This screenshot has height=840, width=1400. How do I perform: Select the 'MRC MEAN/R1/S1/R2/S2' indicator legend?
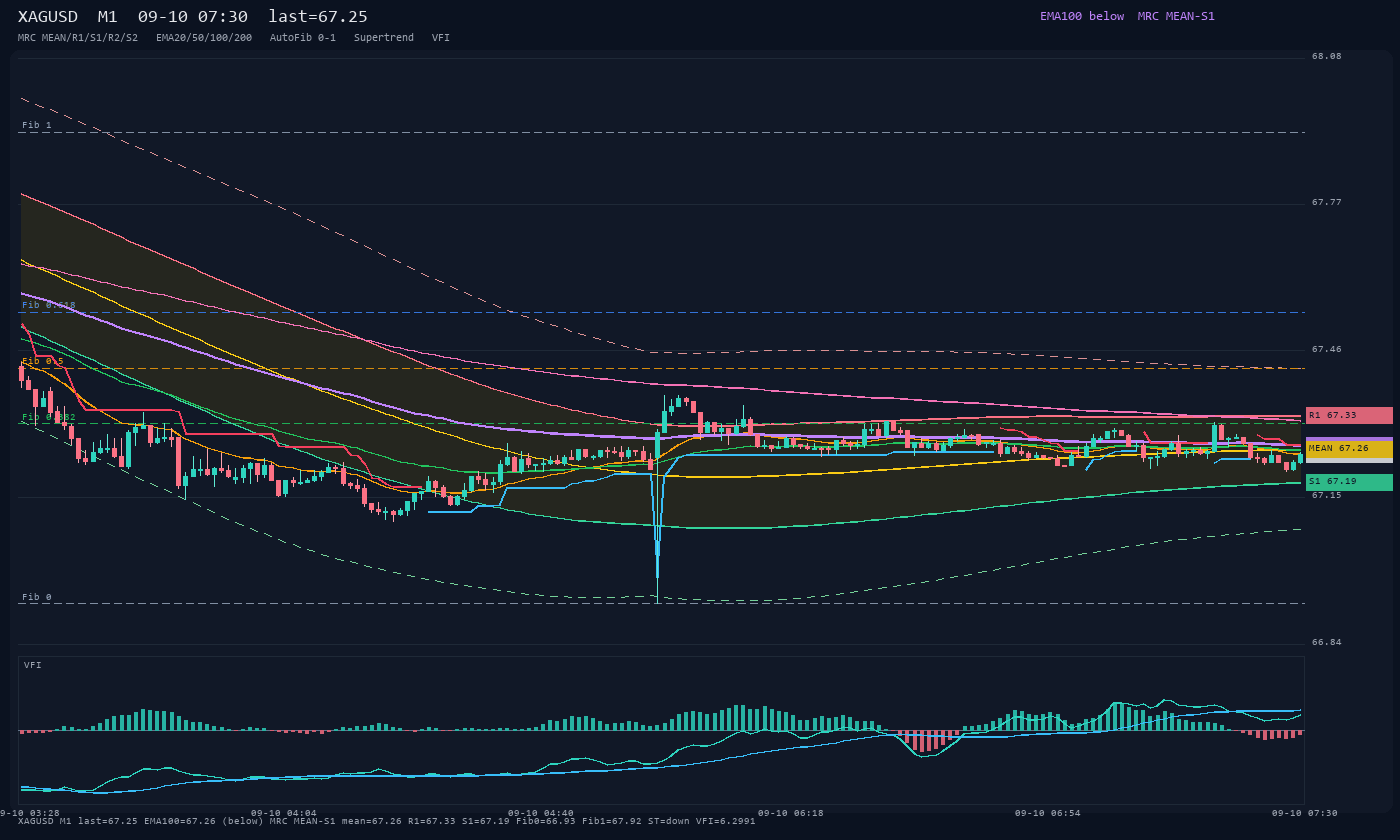pyautogui.click(x=78, y=38)
